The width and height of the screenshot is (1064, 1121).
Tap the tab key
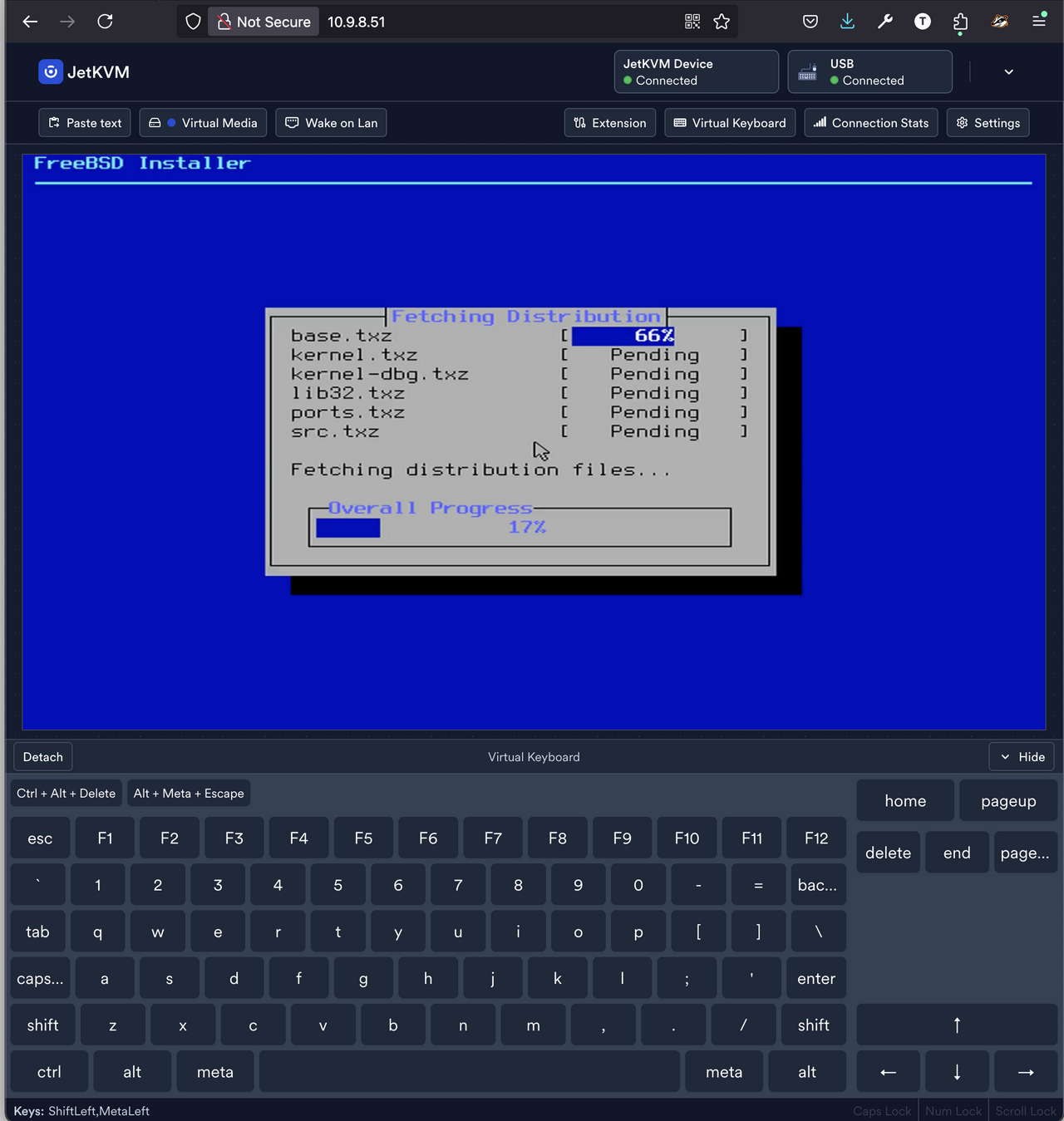pos(37,932)
